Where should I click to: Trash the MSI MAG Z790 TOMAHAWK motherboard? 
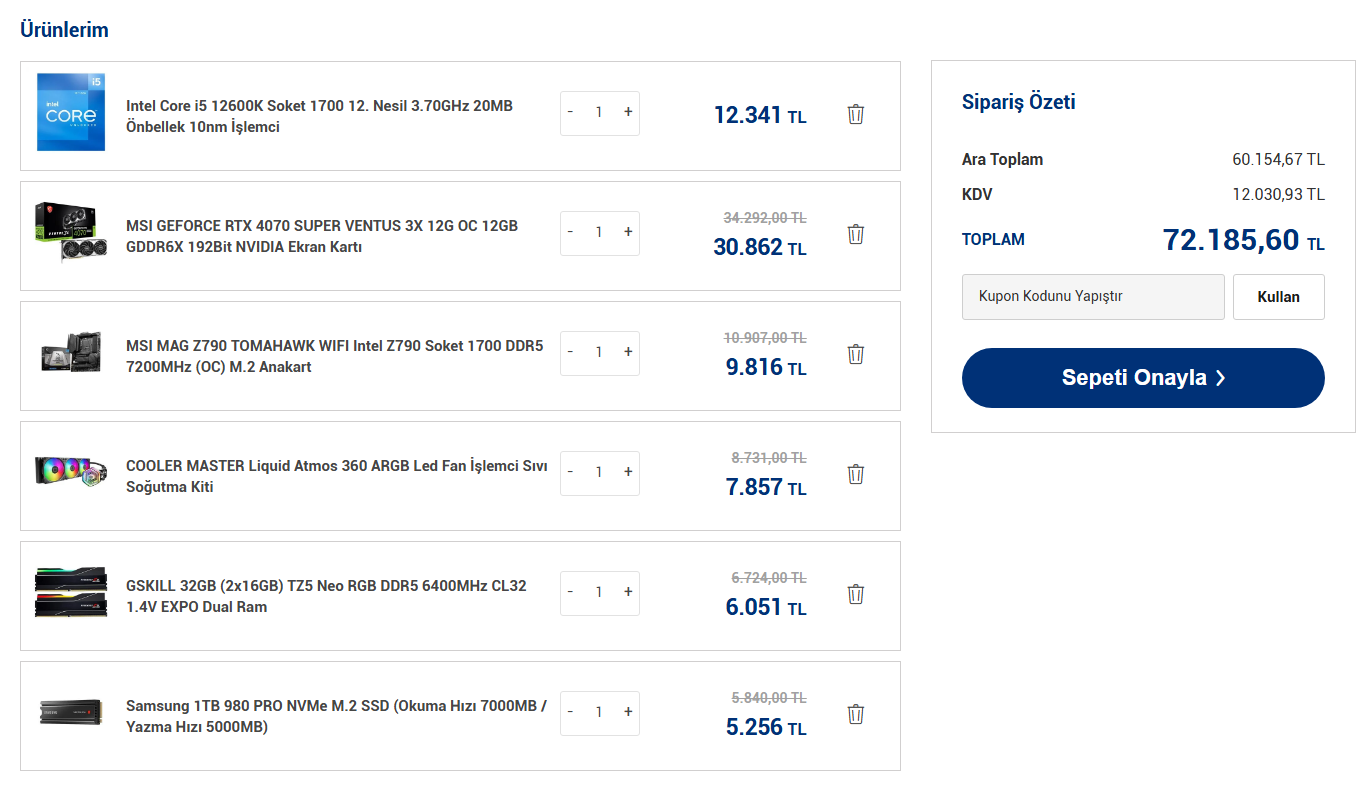click(x=855, y=354)
